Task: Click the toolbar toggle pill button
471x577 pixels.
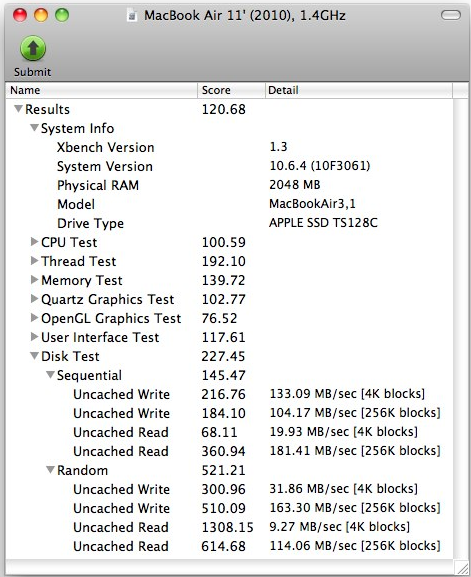Action: point(450,15)
